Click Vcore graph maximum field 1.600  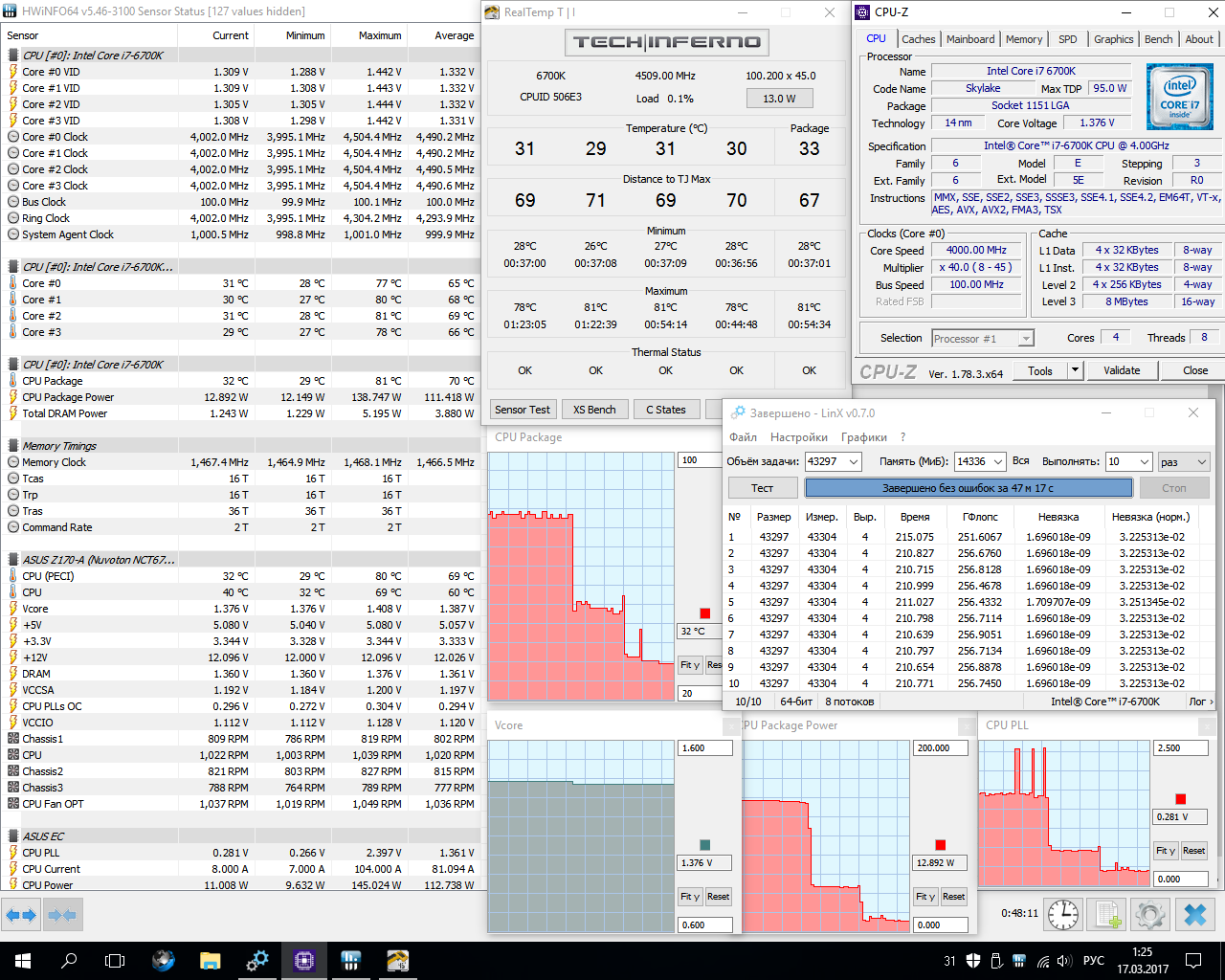(x=705, y=748)
